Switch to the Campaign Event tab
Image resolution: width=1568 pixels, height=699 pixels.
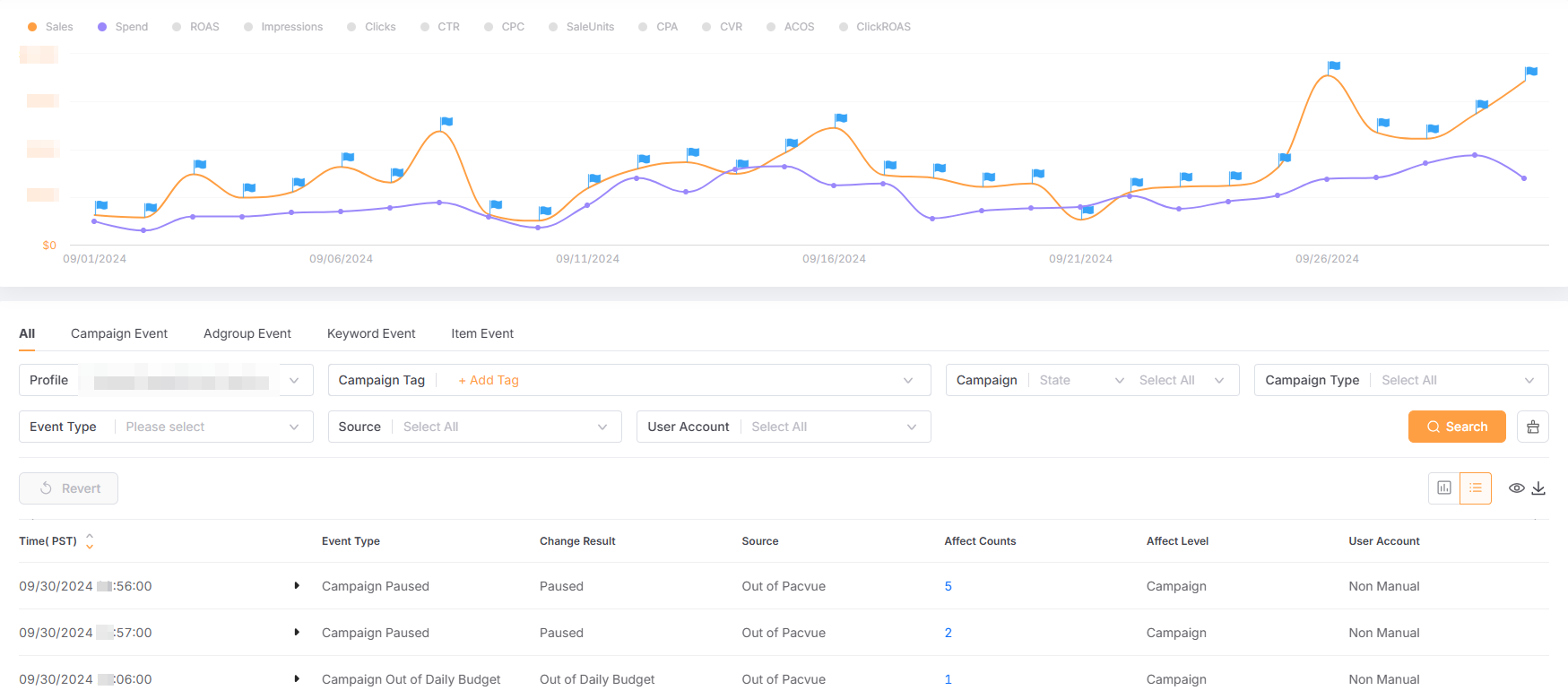119,333
